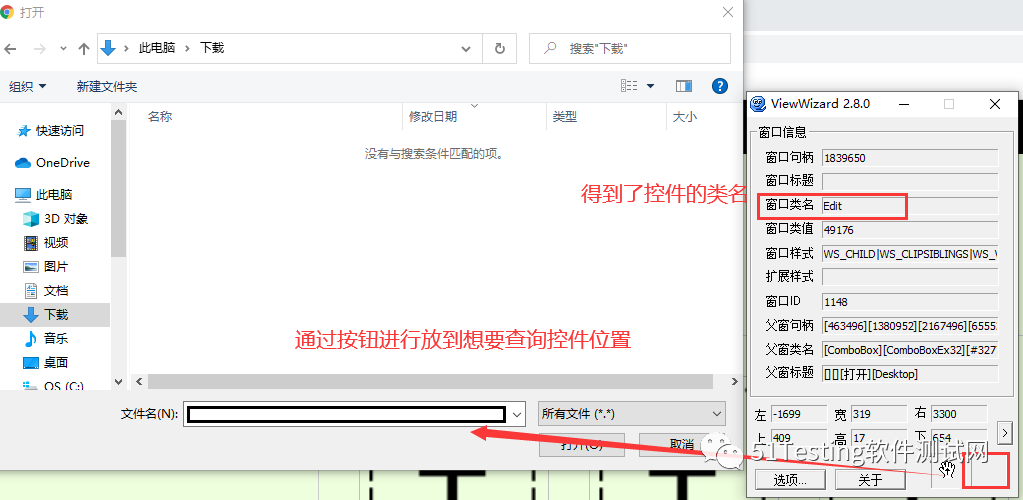Click the 父窗标题 field
This screenshot has height=500, width=1023.
point(910,374)
